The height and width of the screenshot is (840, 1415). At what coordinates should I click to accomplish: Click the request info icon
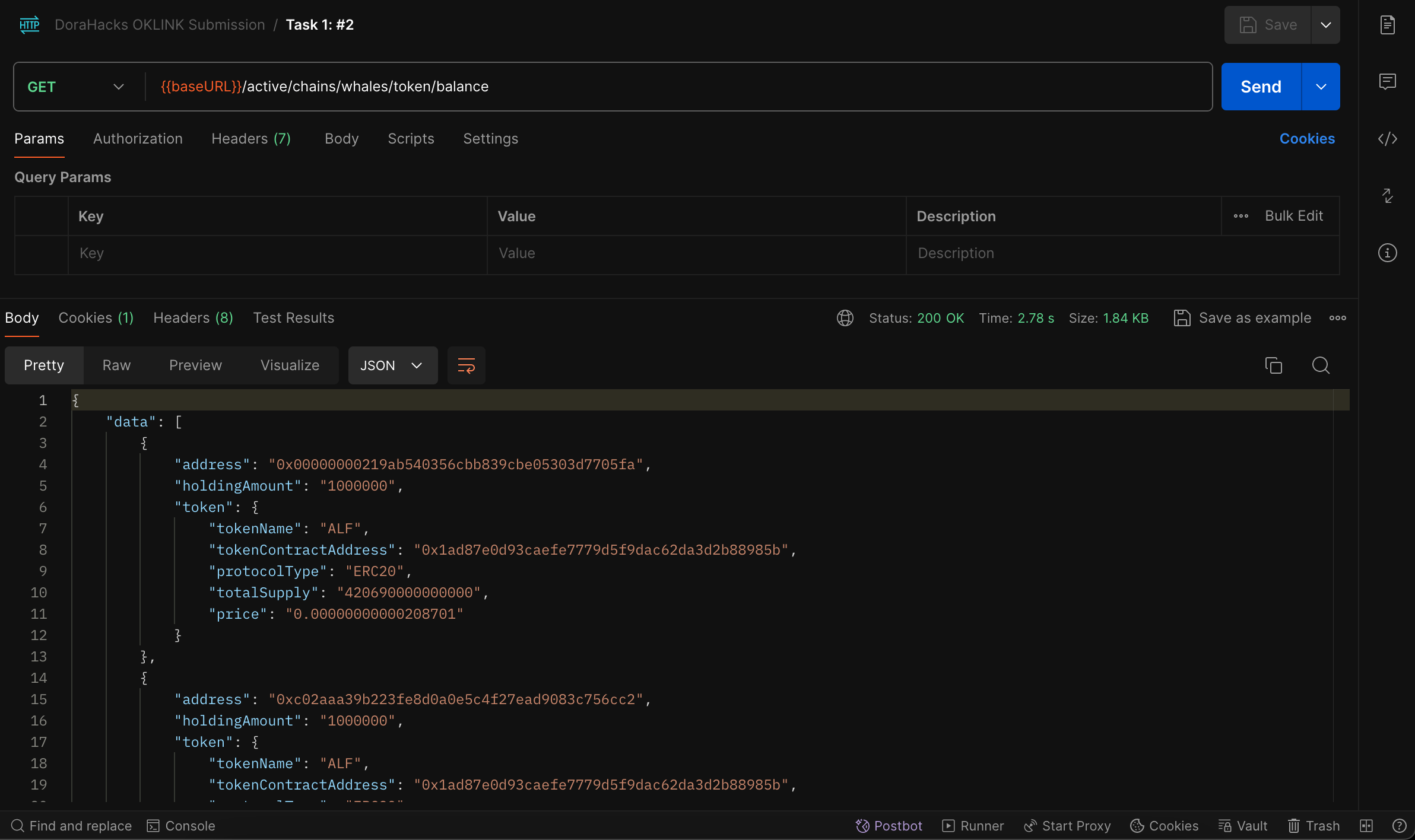(1387, 253)
